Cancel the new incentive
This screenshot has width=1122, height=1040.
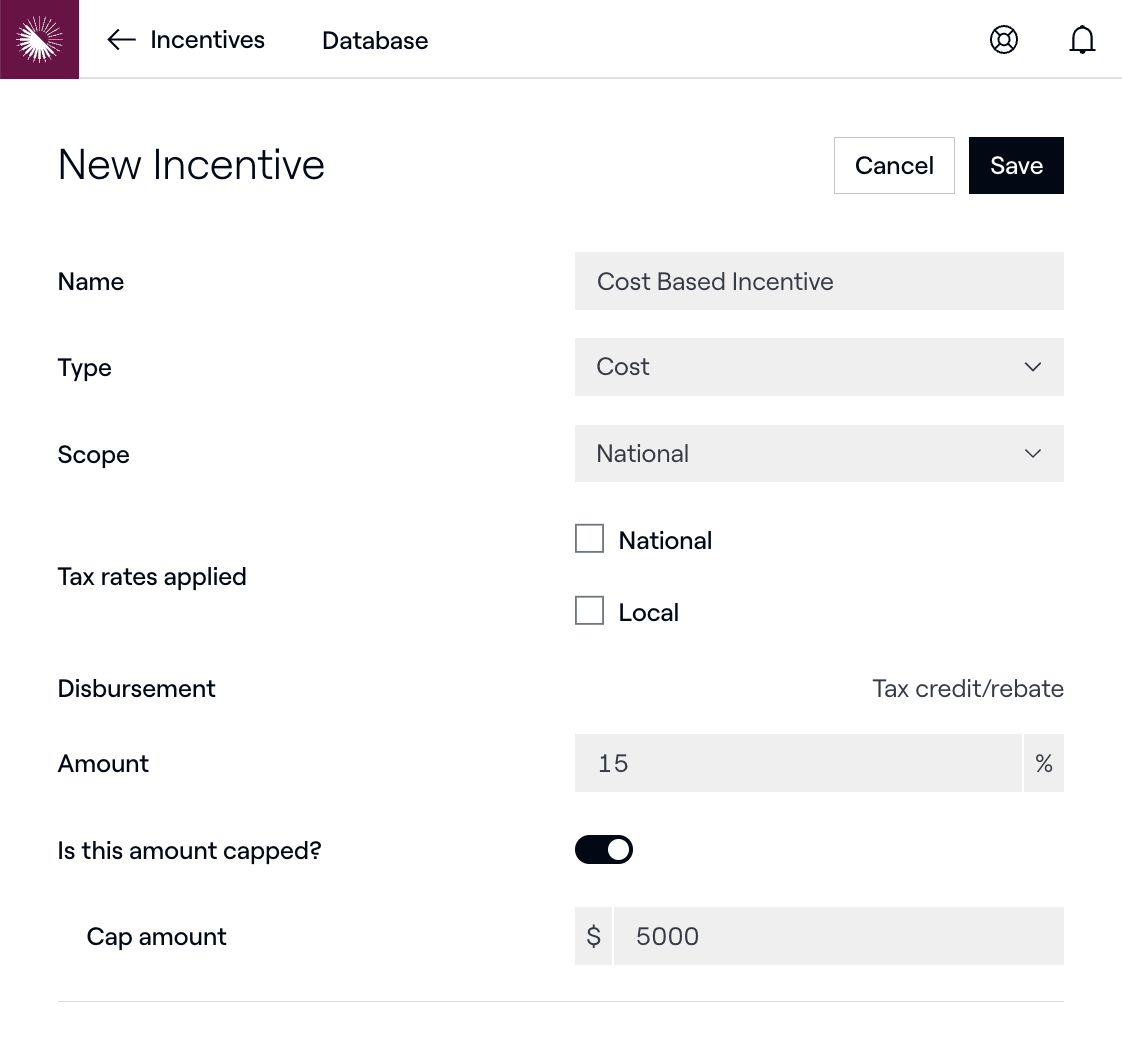pos(894,166)
